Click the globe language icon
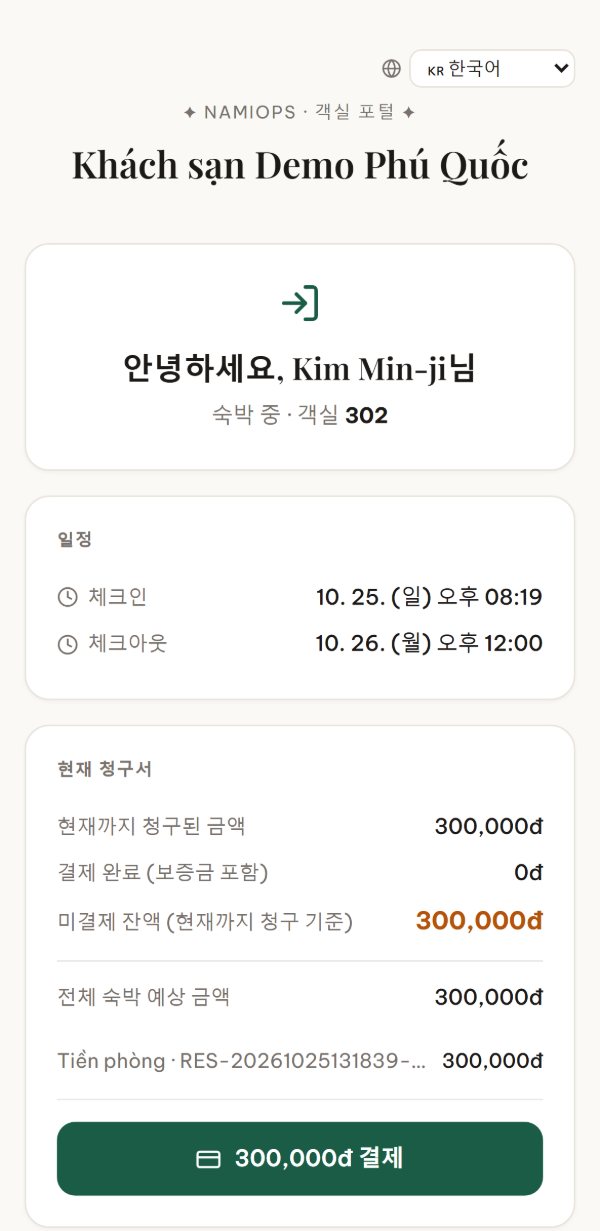 point(391,69)
